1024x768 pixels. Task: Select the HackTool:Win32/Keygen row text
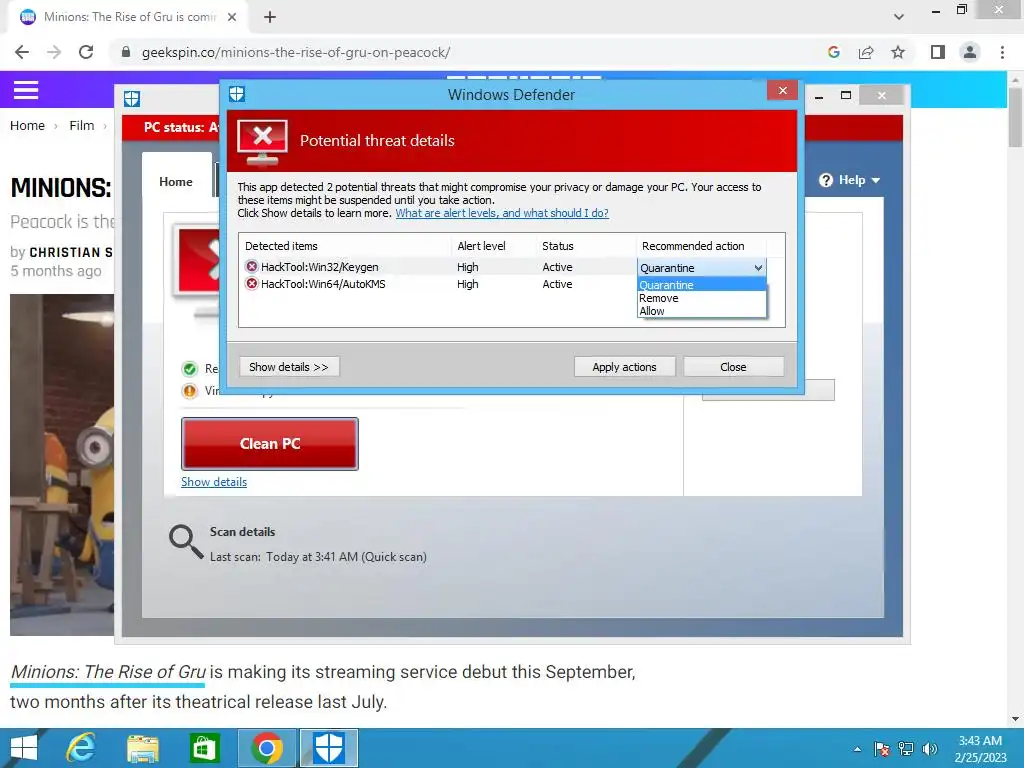click(319, 267)
